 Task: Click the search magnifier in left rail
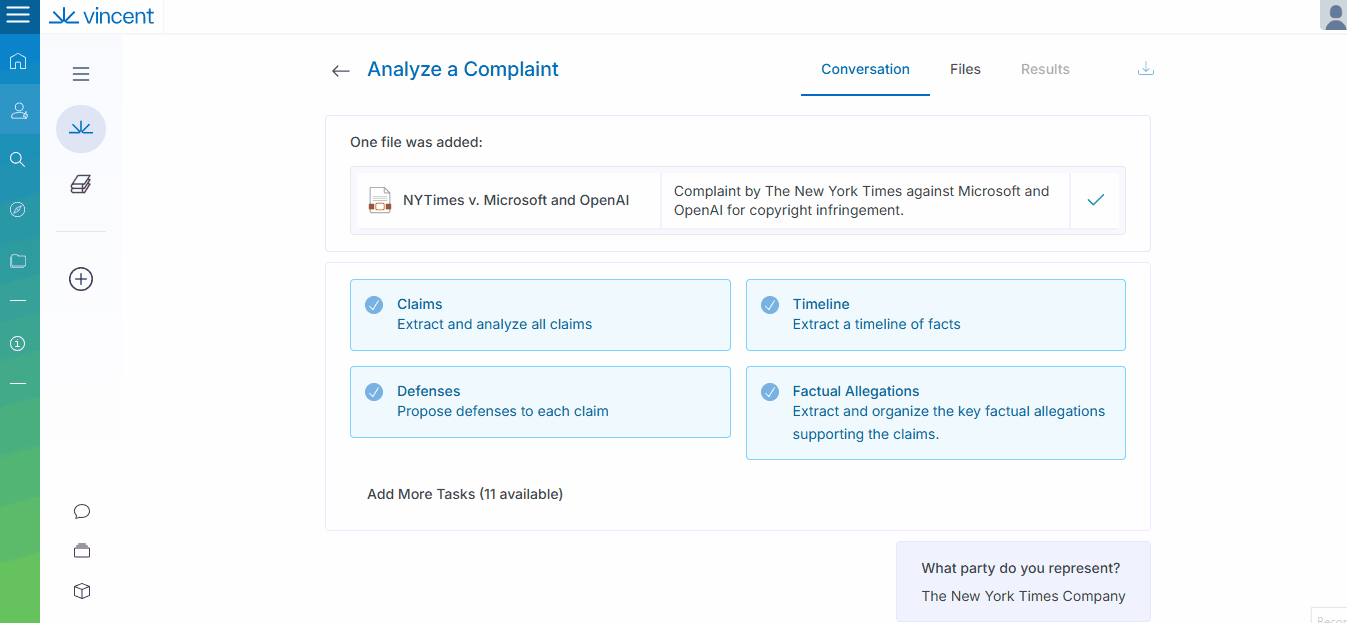coord(18,159)
